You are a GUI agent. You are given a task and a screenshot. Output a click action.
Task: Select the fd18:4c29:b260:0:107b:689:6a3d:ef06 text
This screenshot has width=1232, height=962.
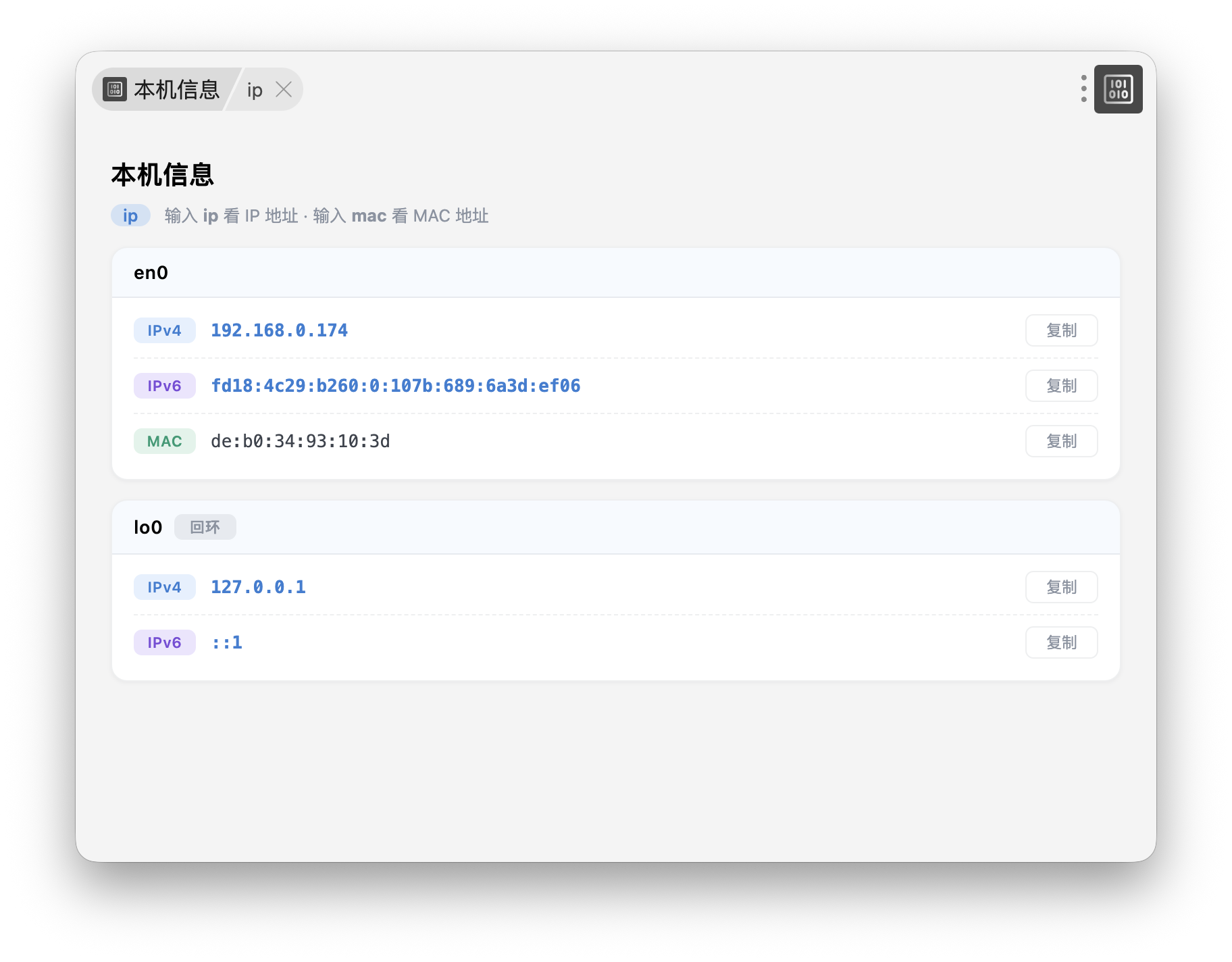pos(395,386)
